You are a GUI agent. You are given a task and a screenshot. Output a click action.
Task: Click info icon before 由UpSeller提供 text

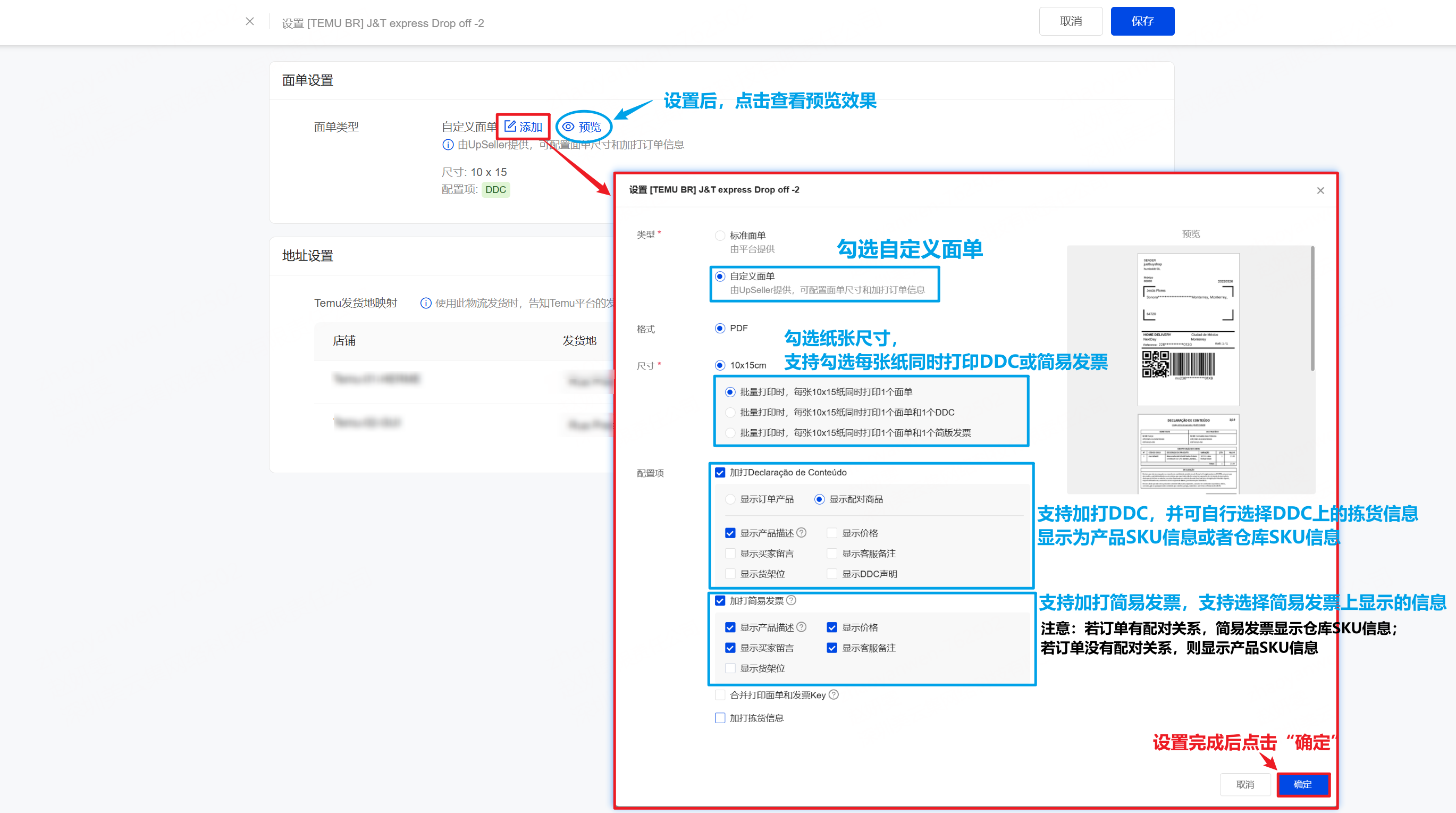pyautogui.click(x=448, y=145)
